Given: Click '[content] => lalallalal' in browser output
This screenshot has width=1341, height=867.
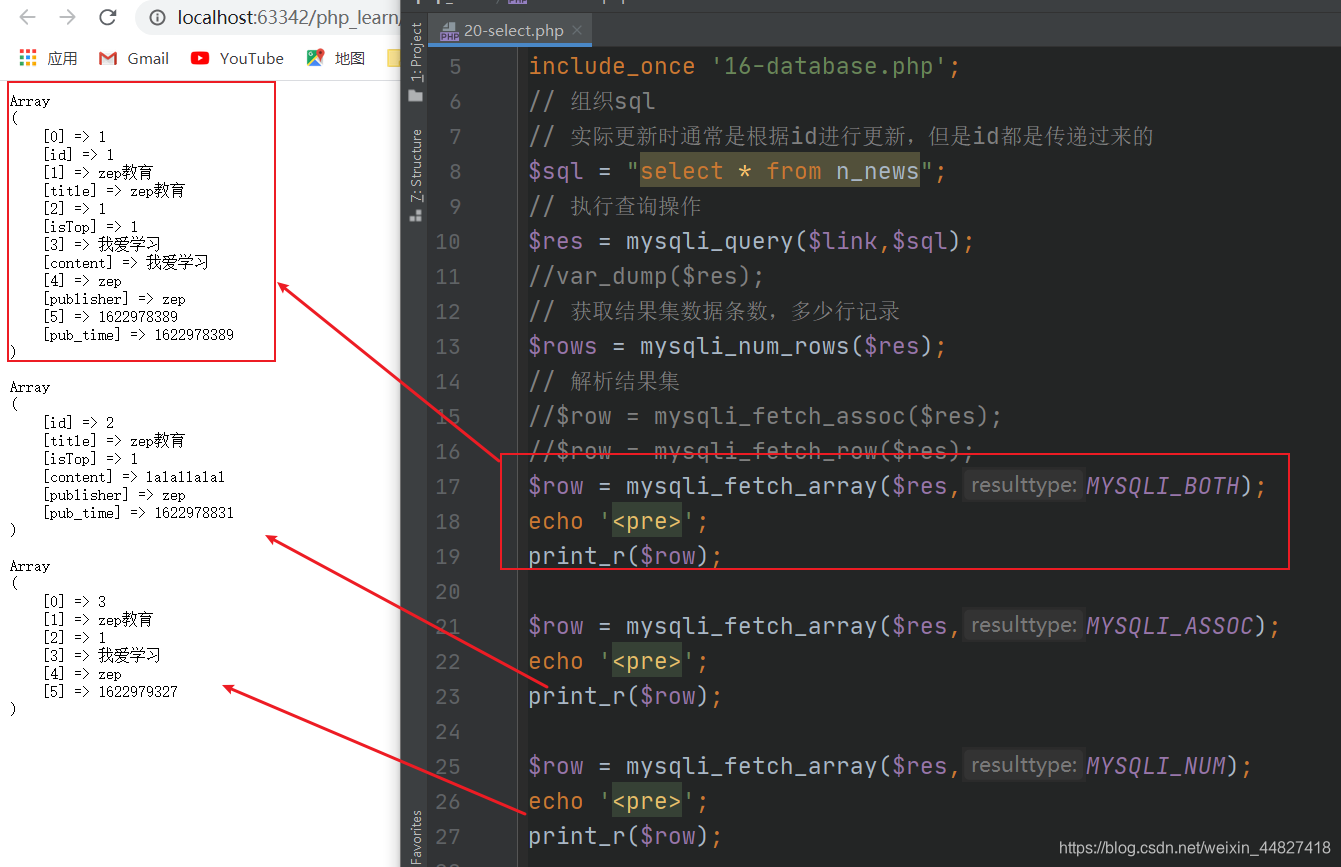Looking at the screenshot, I should (134, 477).
